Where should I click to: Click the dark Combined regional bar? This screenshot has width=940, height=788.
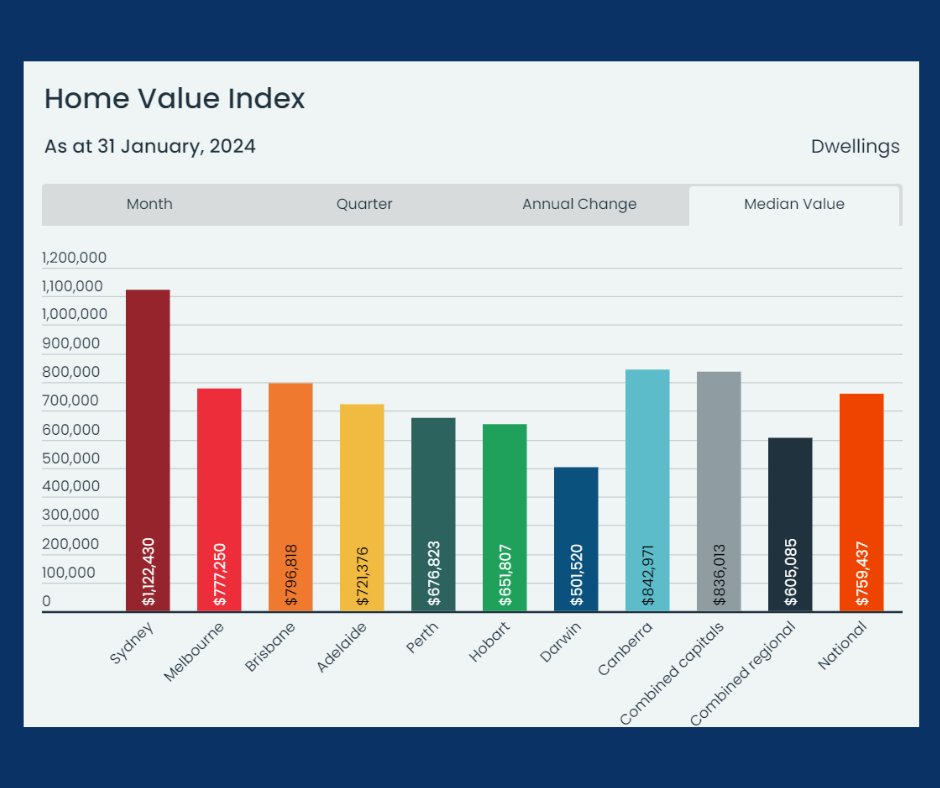pyautogui.click(x=790, y=525)
